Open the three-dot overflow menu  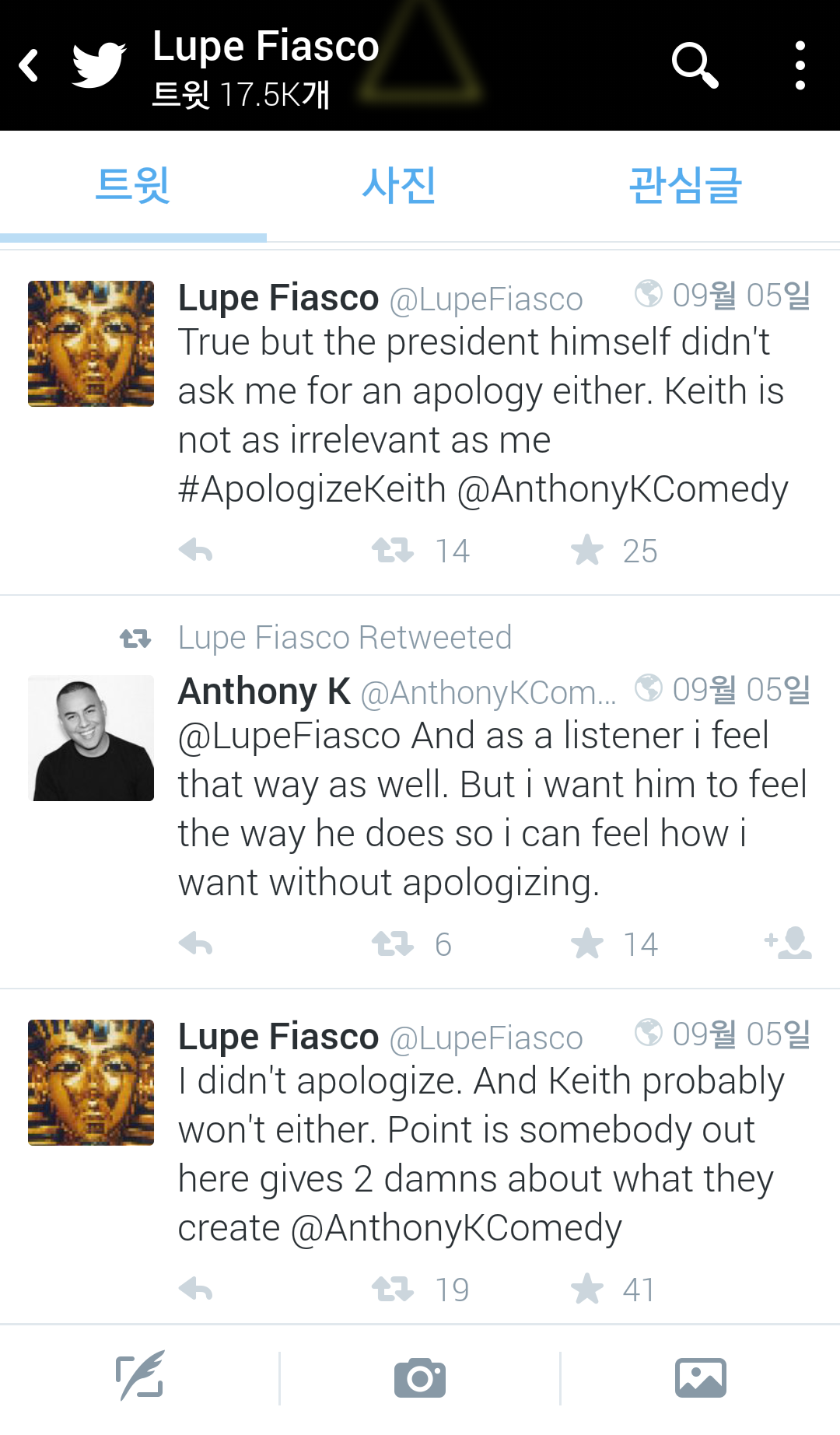click(800, 65)
